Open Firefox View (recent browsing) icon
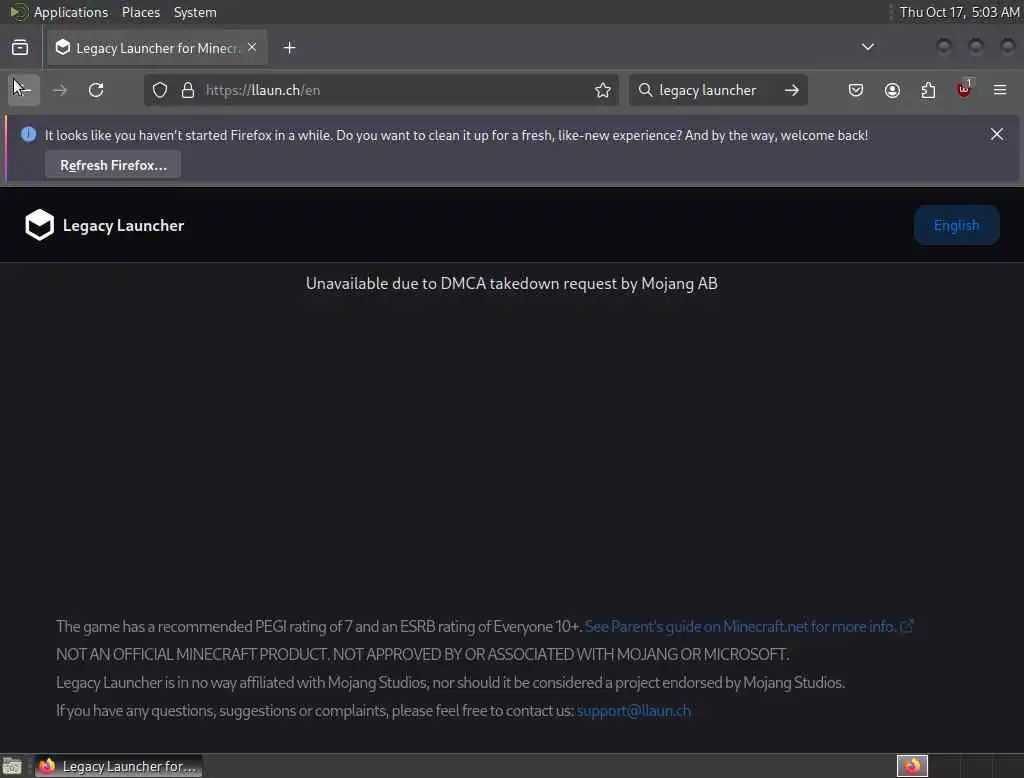 (x=20, y=48)
